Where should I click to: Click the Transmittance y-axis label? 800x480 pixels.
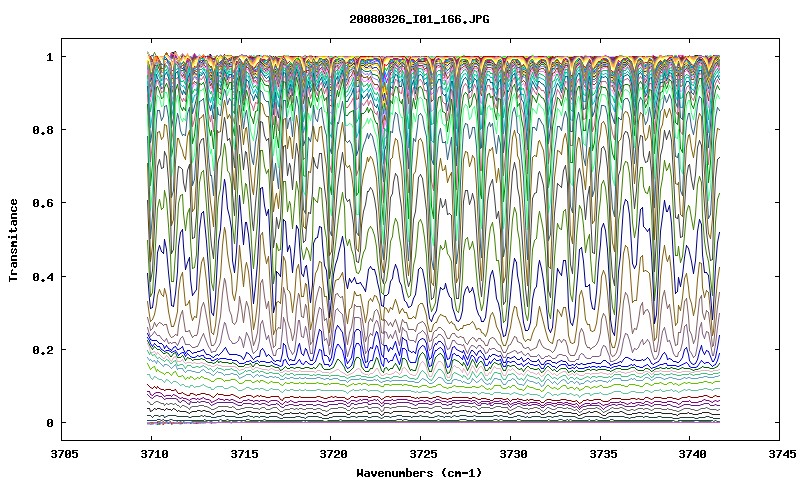point(14,240)
